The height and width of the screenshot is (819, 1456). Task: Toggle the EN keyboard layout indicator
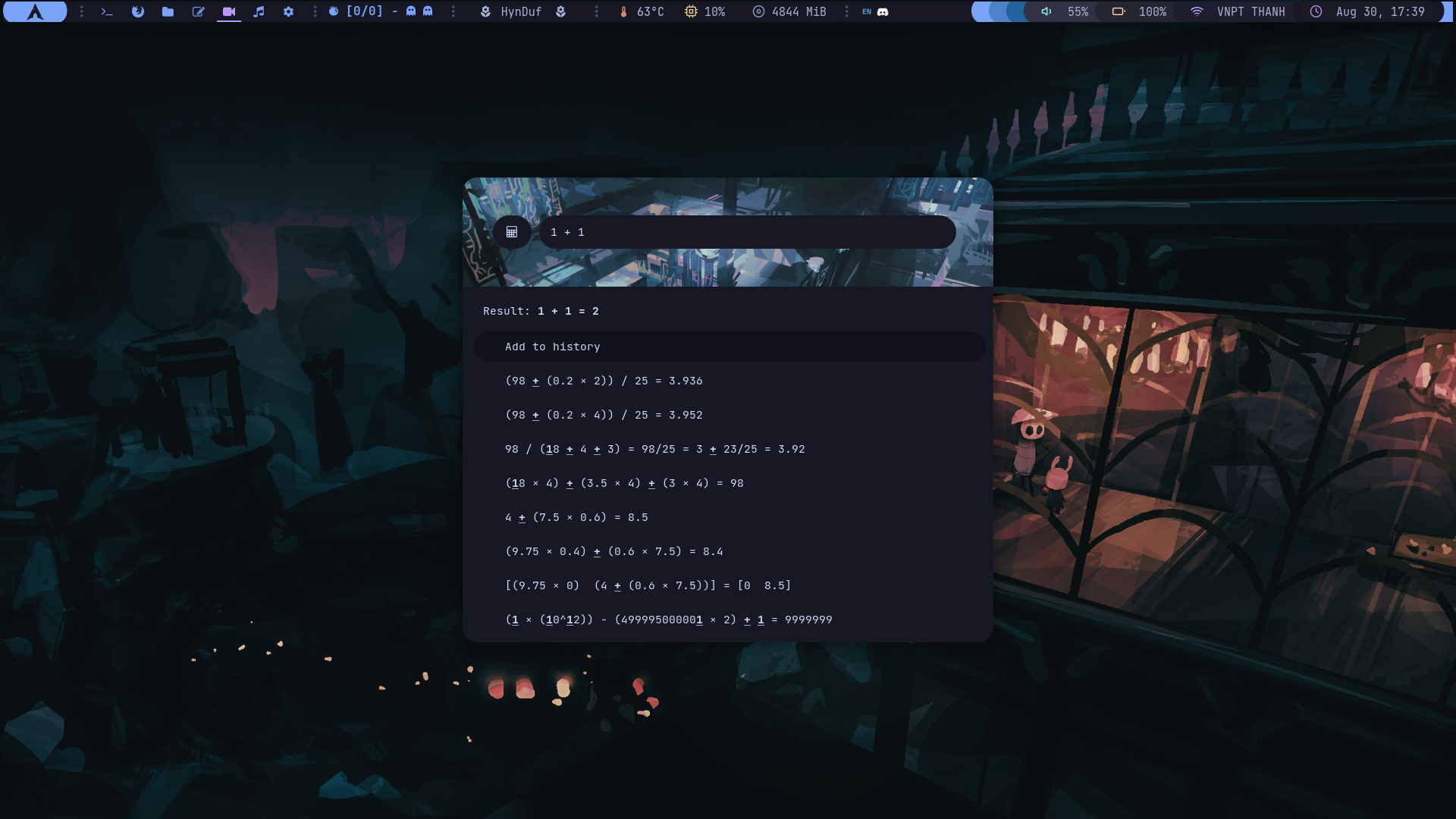866,11
